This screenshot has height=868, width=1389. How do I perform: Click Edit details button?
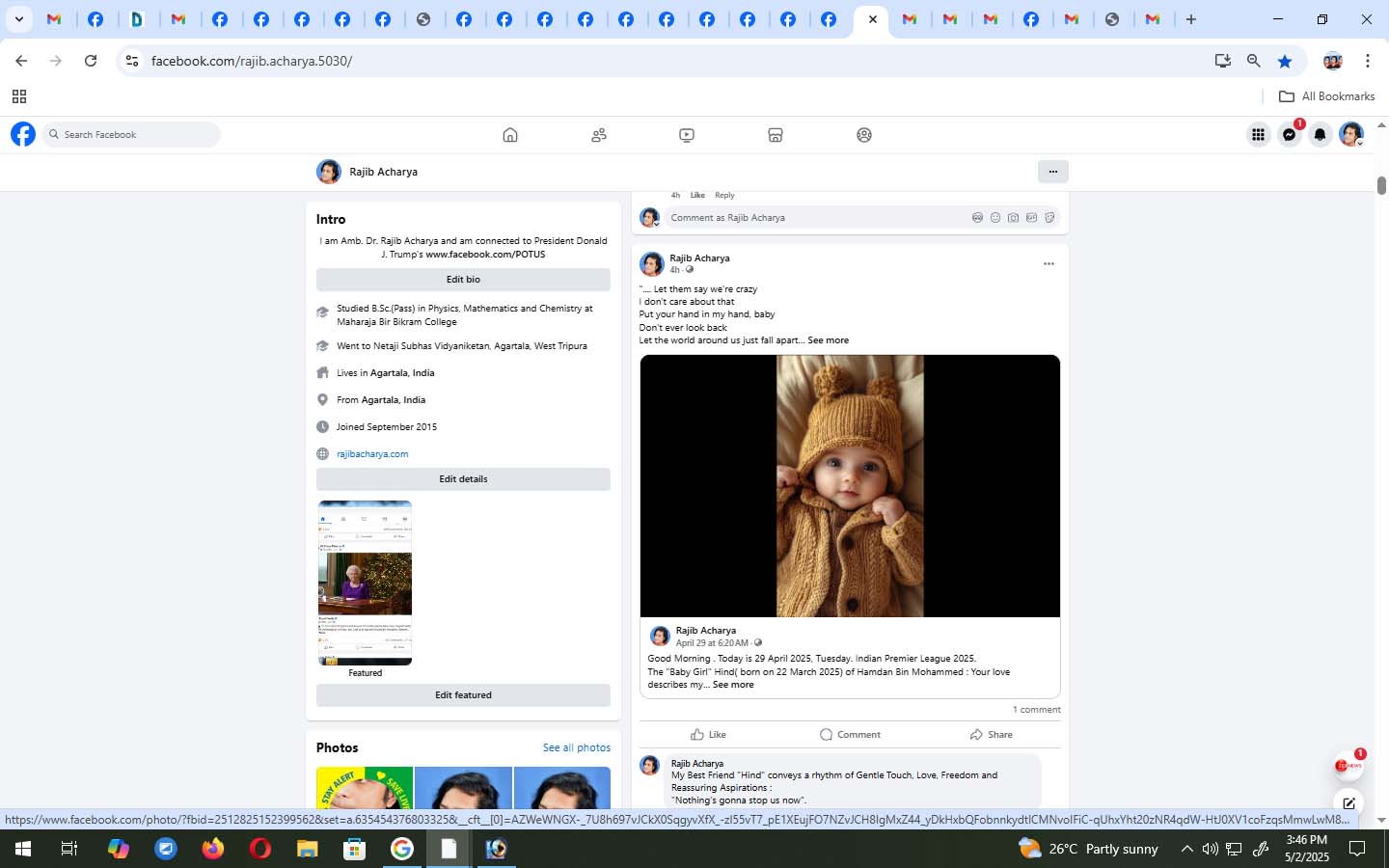click(463, 479)
